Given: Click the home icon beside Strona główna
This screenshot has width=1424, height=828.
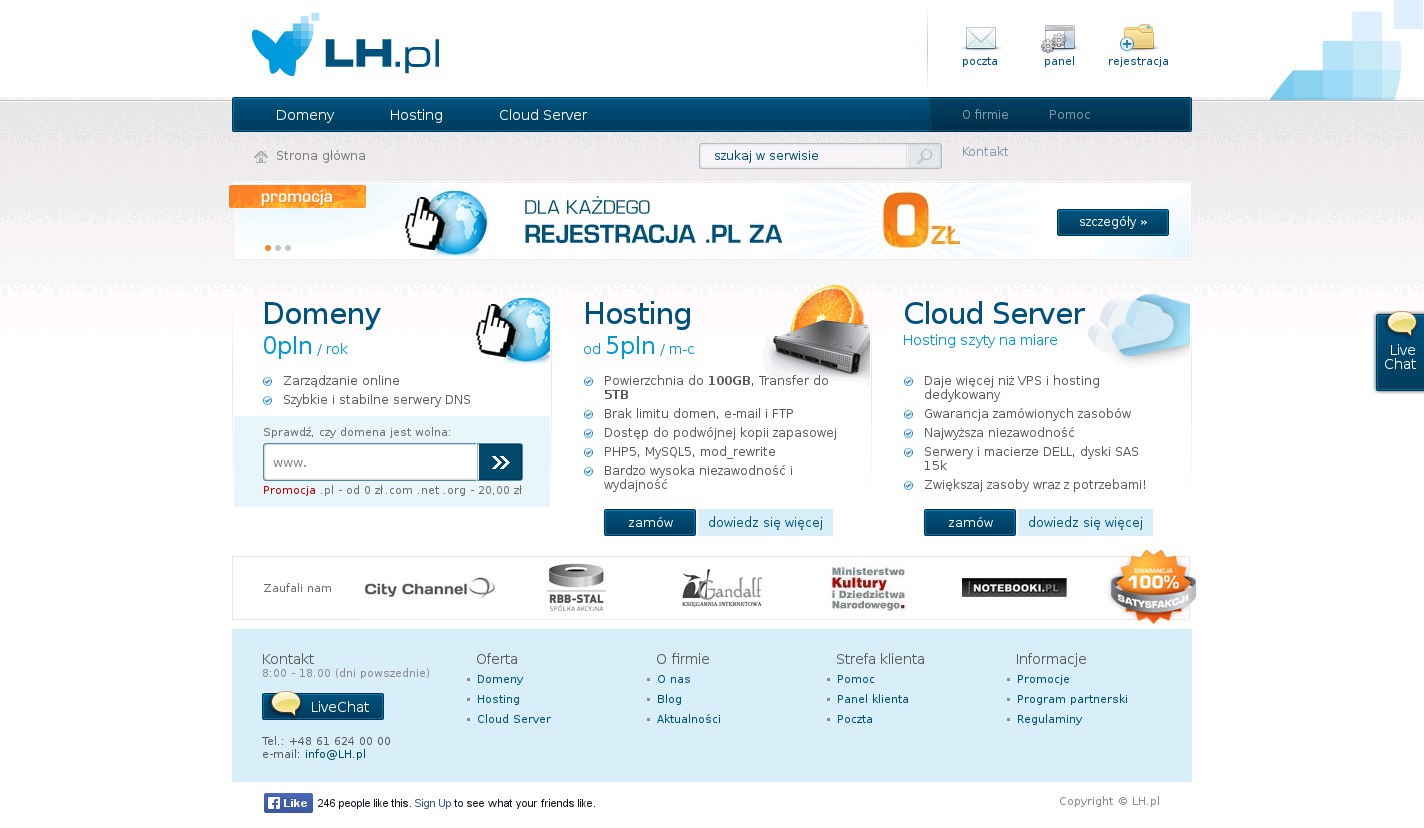Looking at the screenshot, I should [x=261, y=157].
